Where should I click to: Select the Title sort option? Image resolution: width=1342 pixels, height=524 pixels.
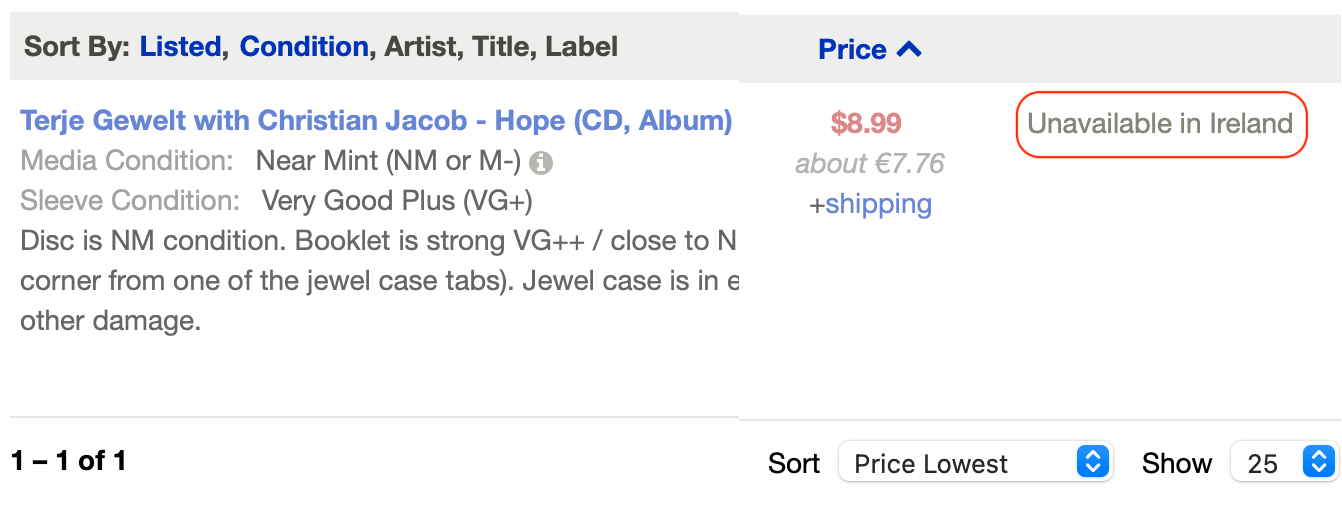pos(502,46)
